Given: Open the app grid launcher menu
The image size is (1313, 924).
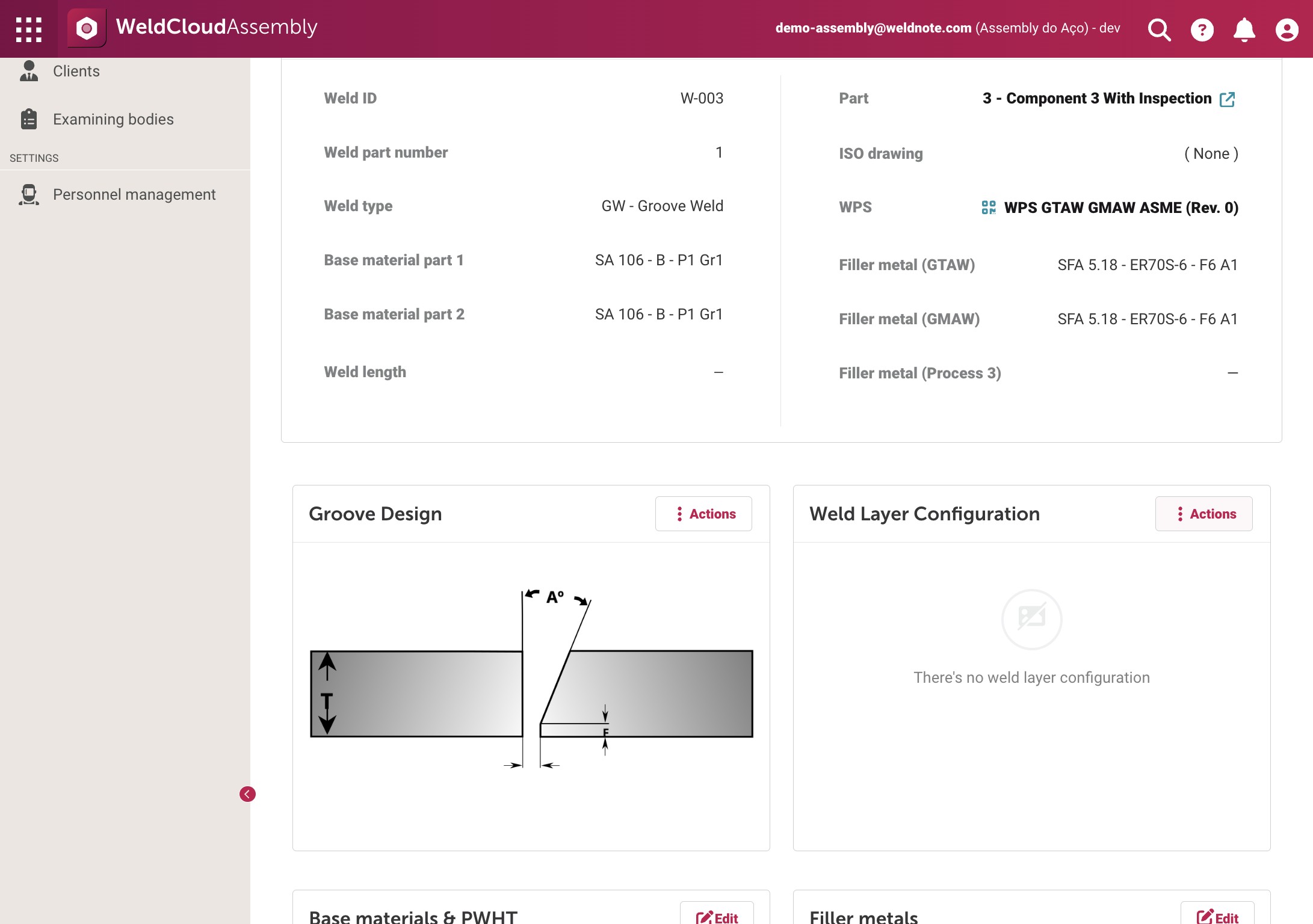Looking at the screenshot, I should click(28, 28).
